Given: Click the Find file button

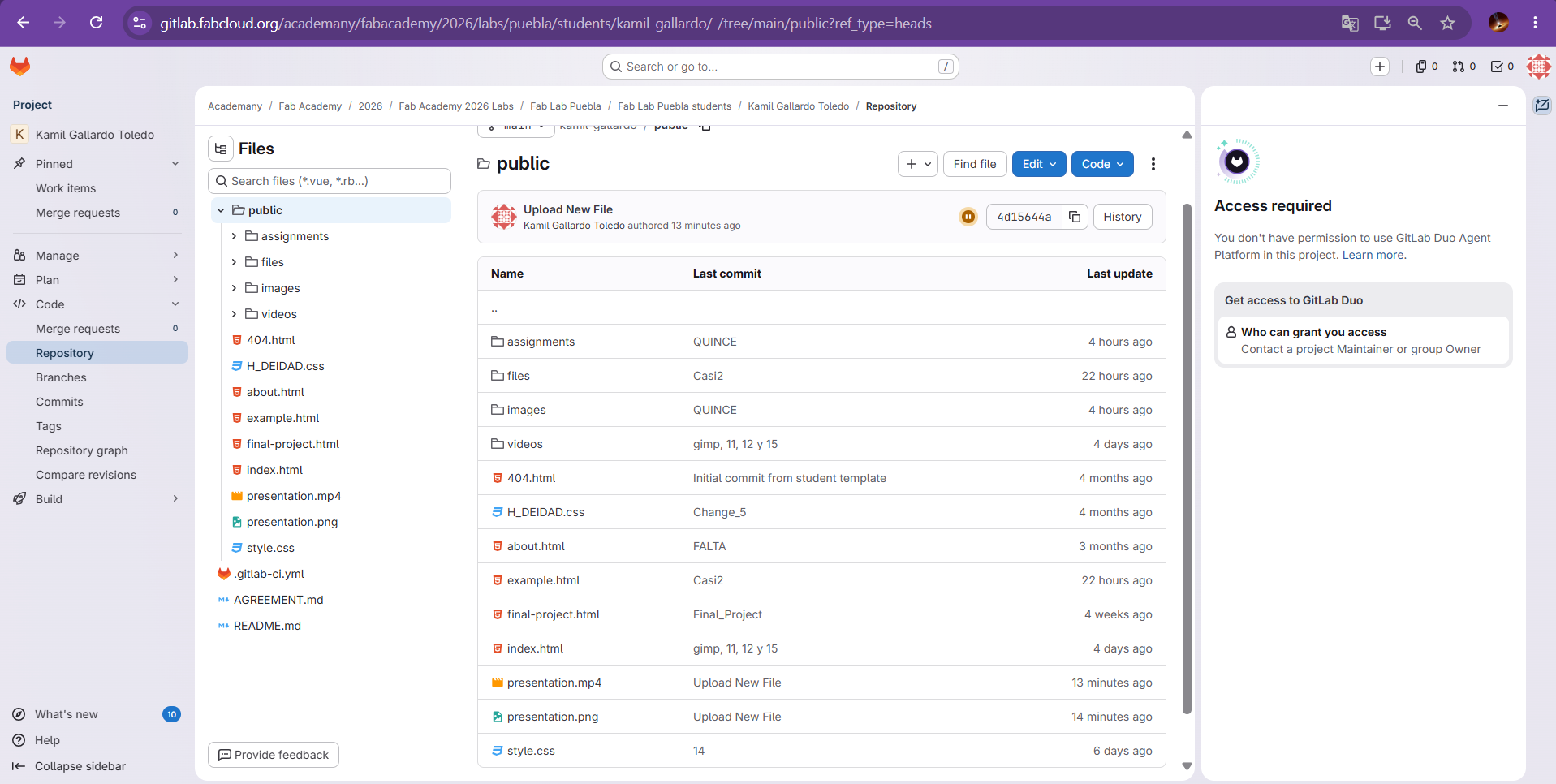Looking at the screenshot, I should click(975, 164).
